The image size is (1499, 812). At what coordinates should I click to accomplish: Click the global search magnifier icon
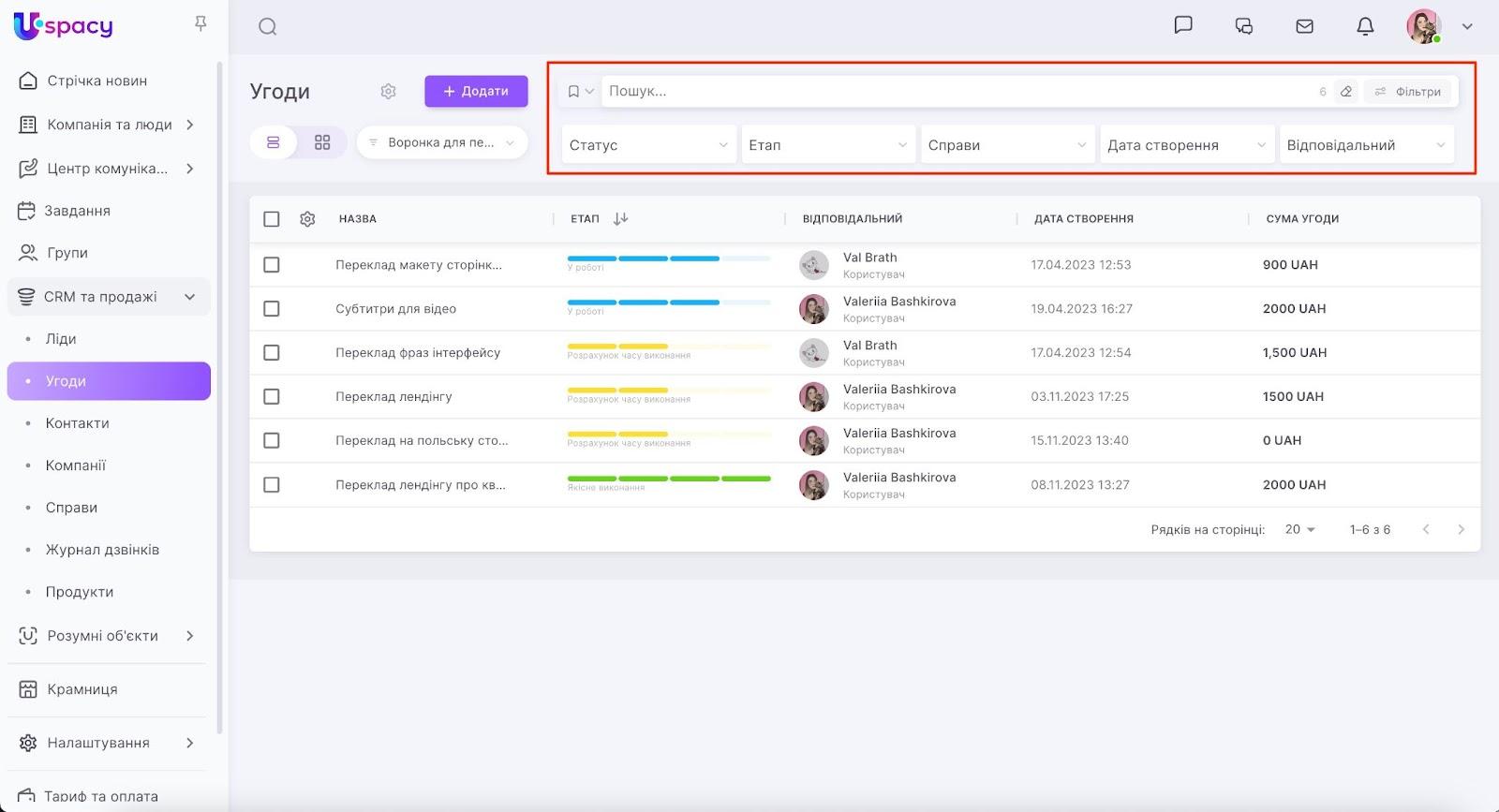coord(268,26)
